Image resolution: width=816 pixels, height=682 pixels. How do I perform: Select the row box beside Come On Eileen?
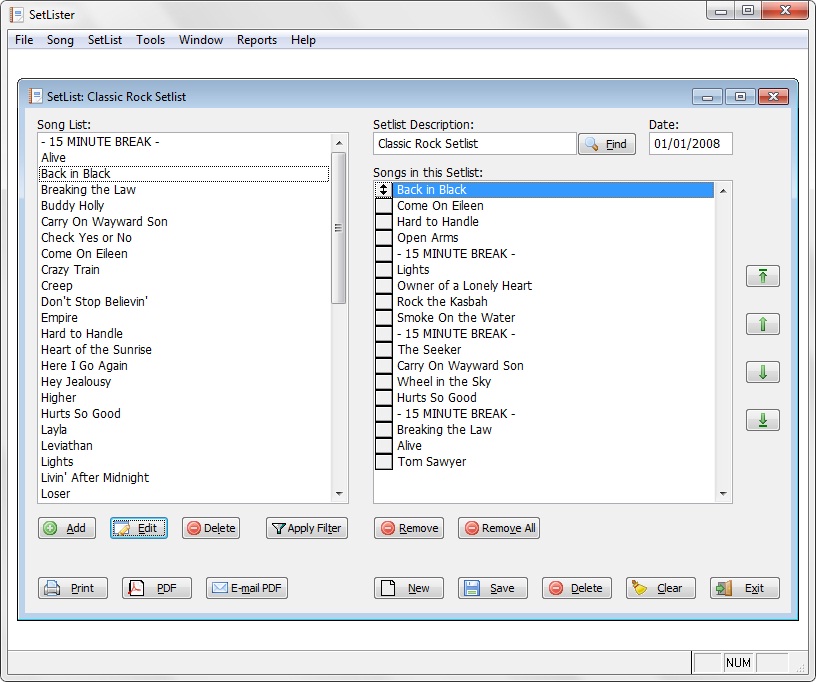tap(384, 206)
